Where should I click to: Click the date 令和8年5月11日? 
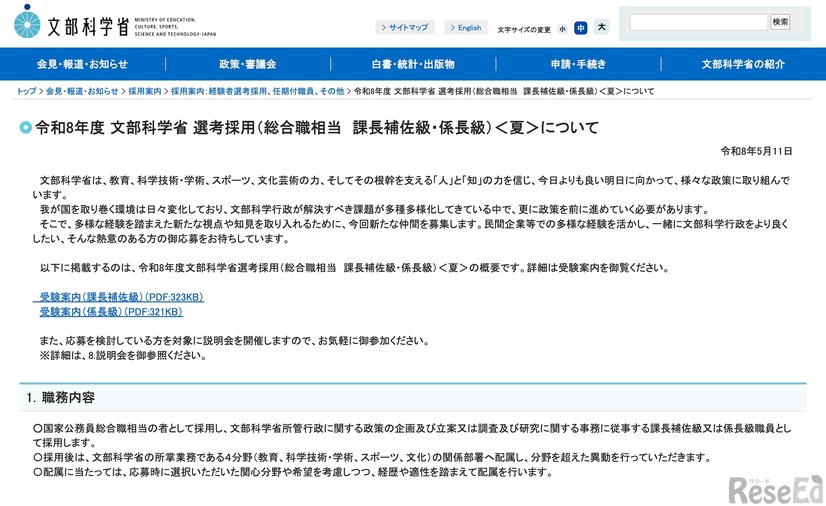coord(756,151)
